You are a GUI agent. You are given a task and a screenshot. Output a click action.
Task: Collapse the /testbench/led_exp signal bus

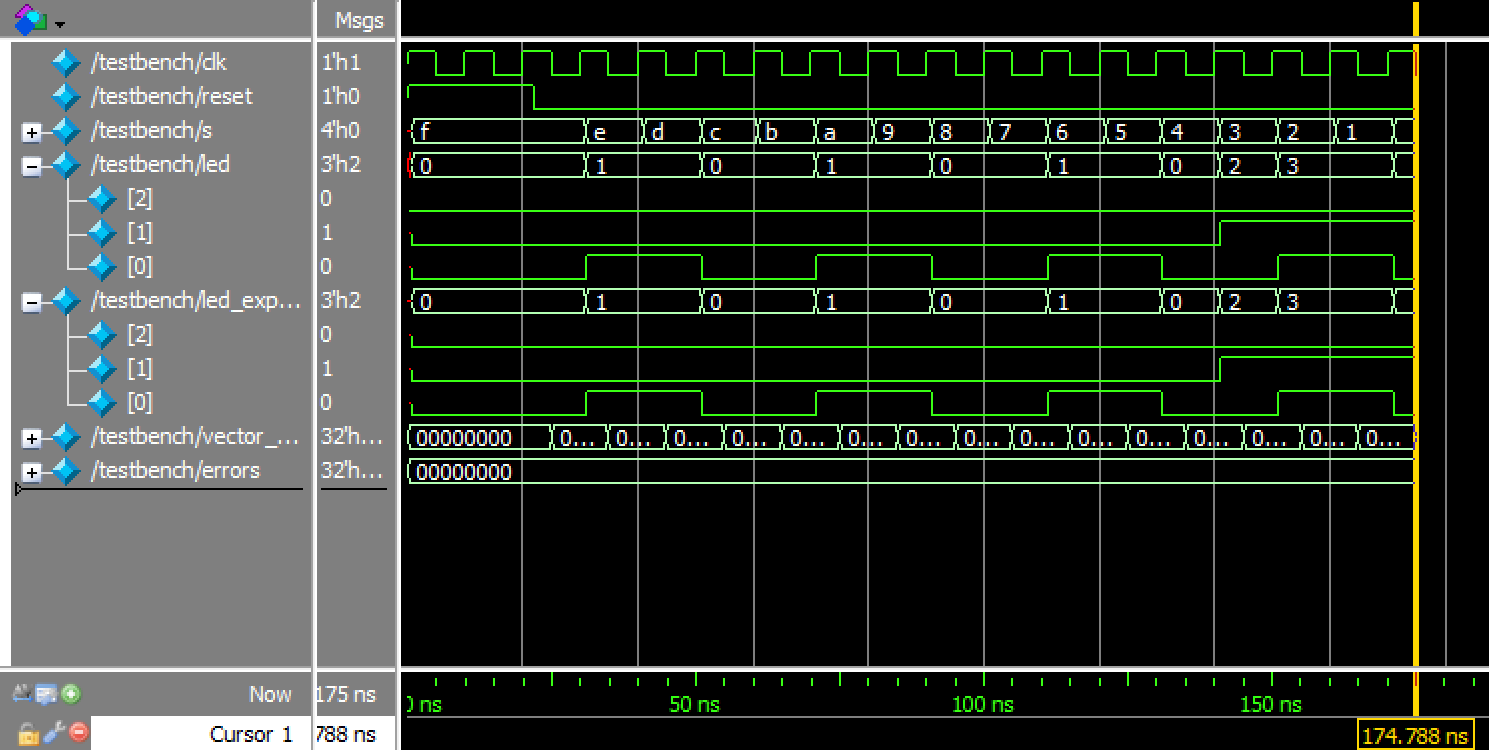(x=32, y=301)
